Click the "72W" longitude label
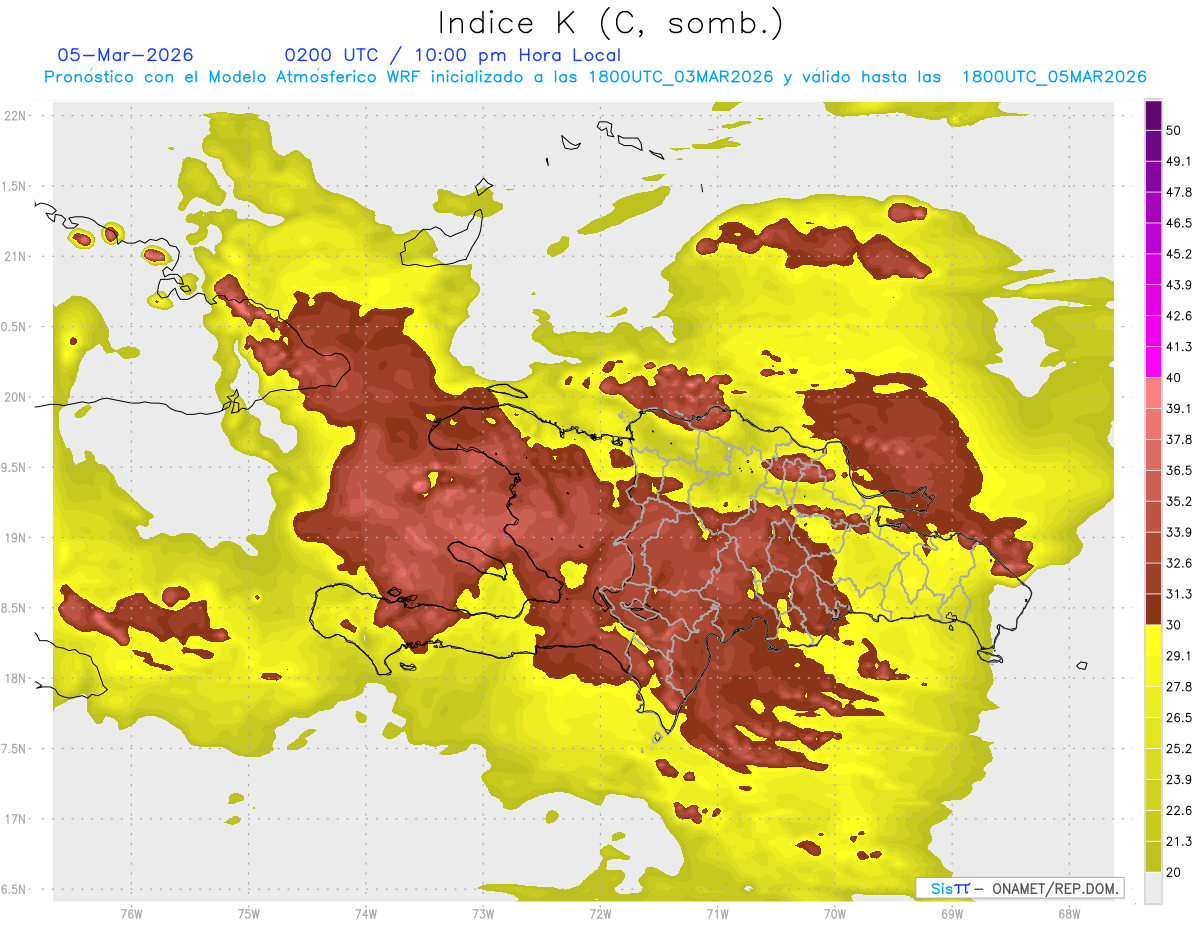This screenshot has width=1200, height=927. 600,913
